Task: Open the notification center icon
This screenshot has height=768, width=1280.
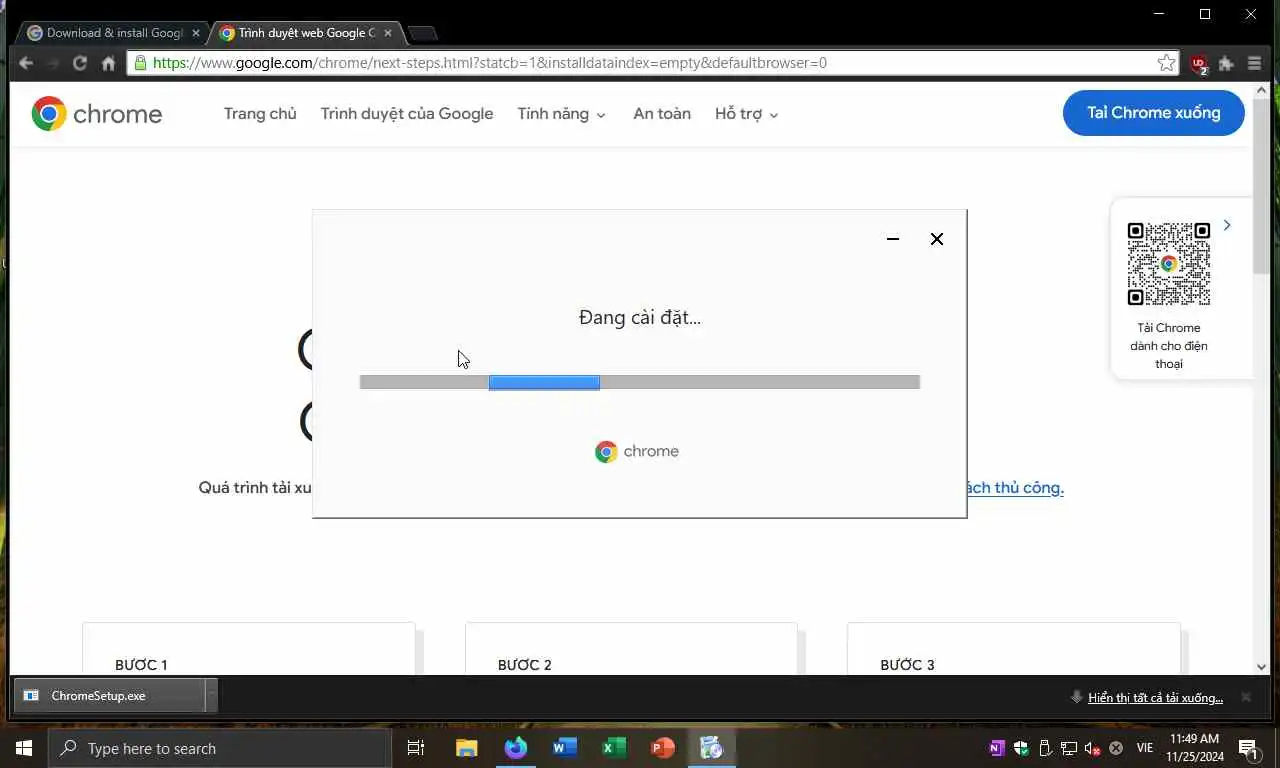Action: 1249,748
